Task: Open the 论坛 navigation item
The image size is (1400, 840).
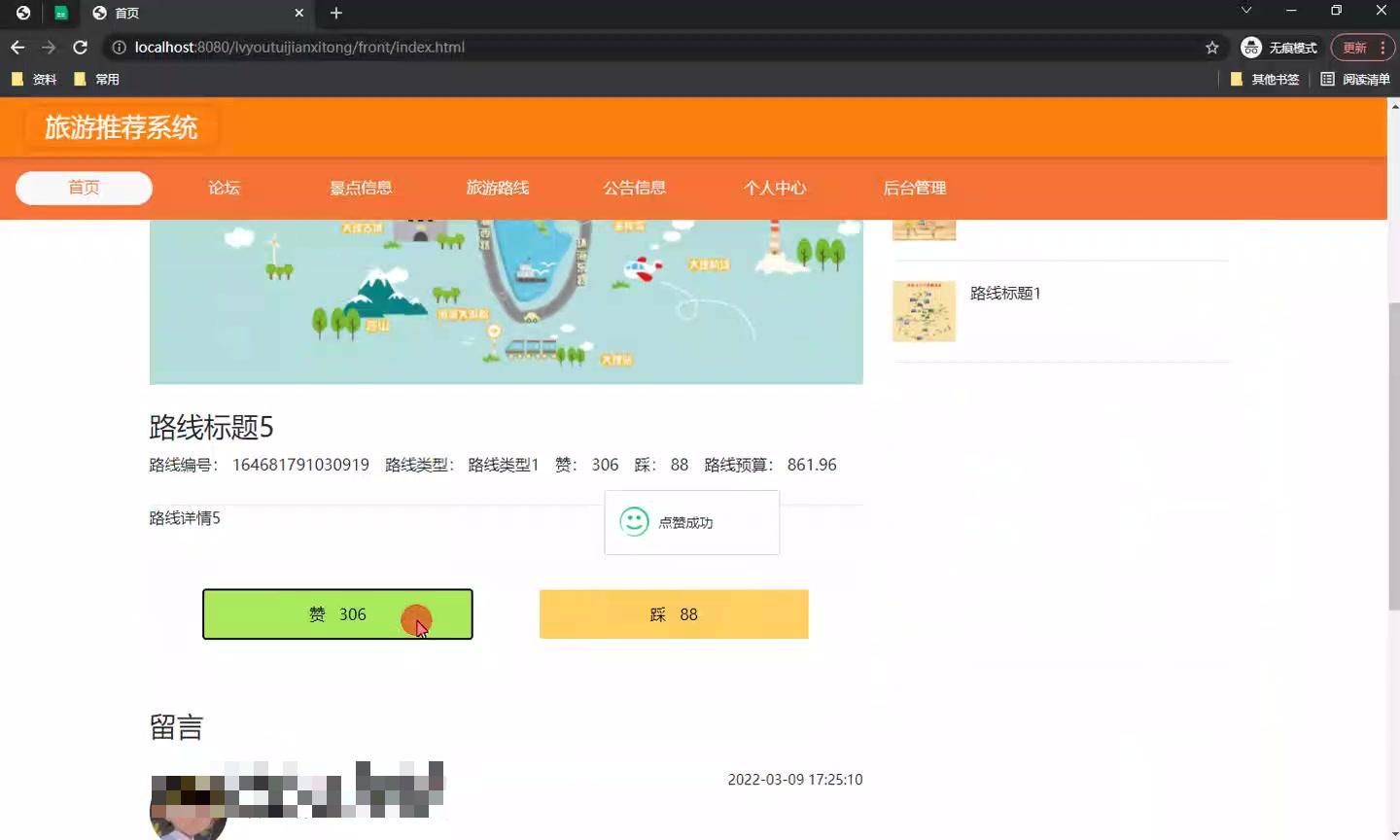Action: tap(224, 188)
